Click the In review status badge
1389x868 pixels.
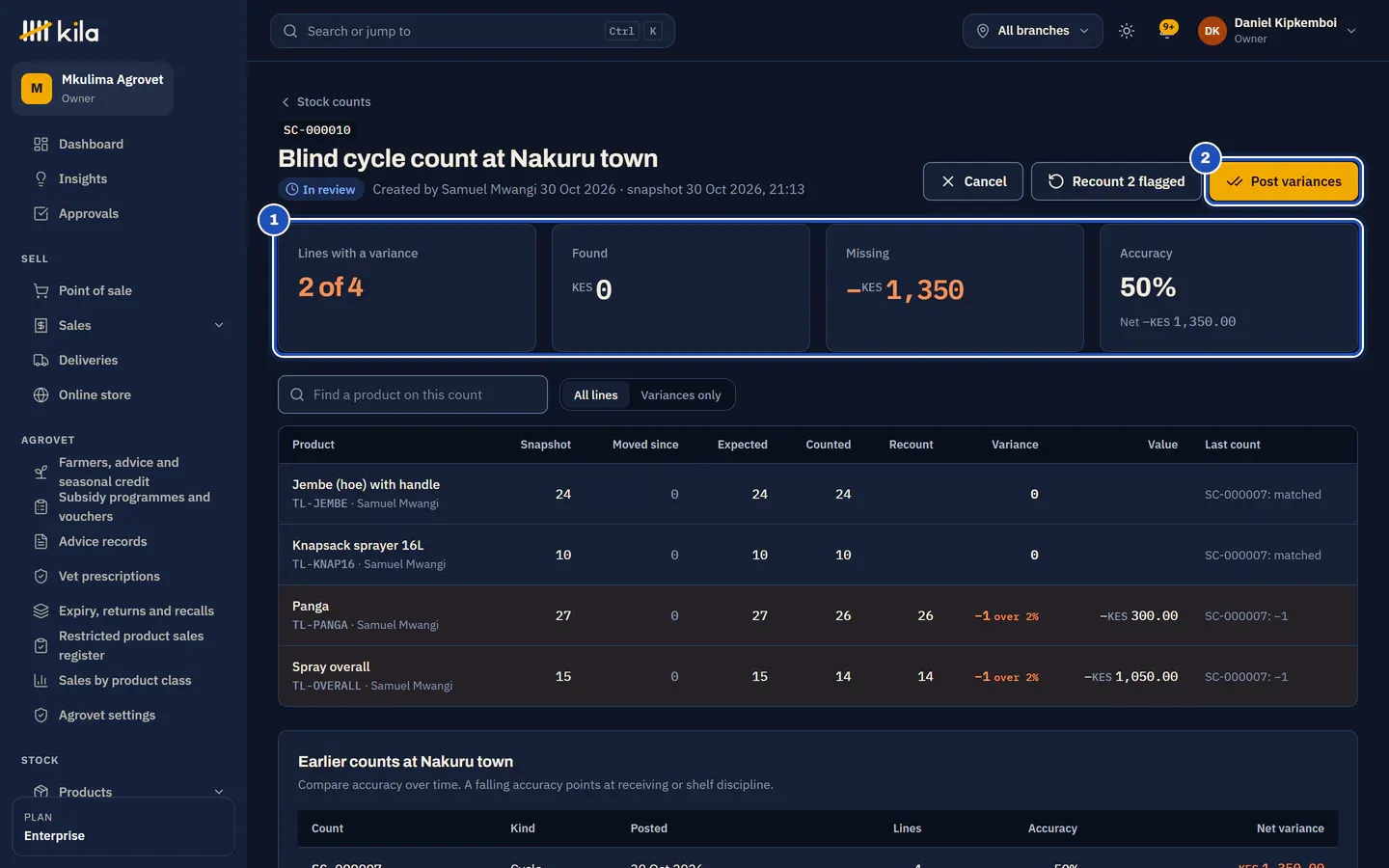click(x=321, y=189)
